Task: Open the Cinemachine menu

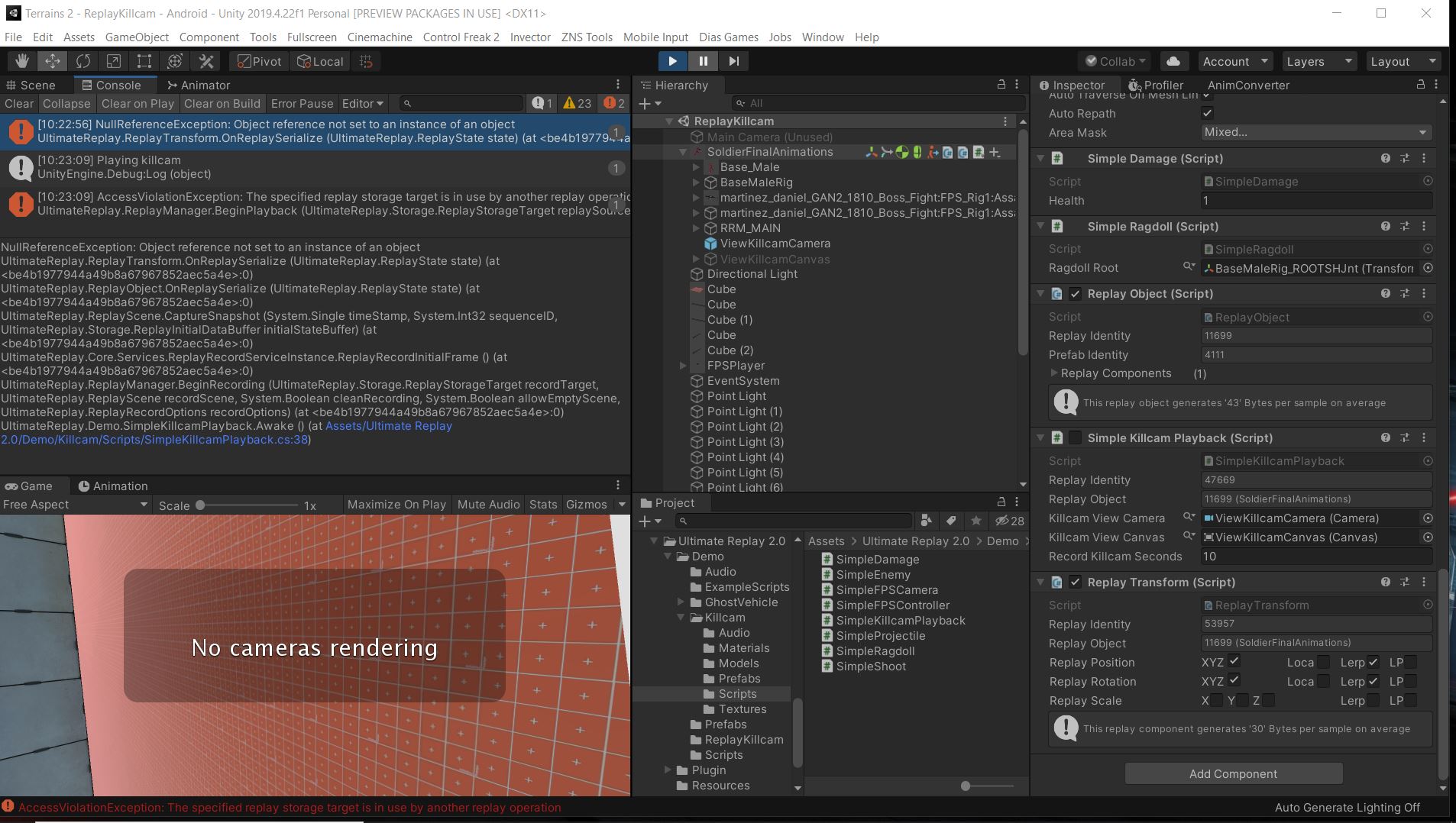Action: [x=380, y=37]
